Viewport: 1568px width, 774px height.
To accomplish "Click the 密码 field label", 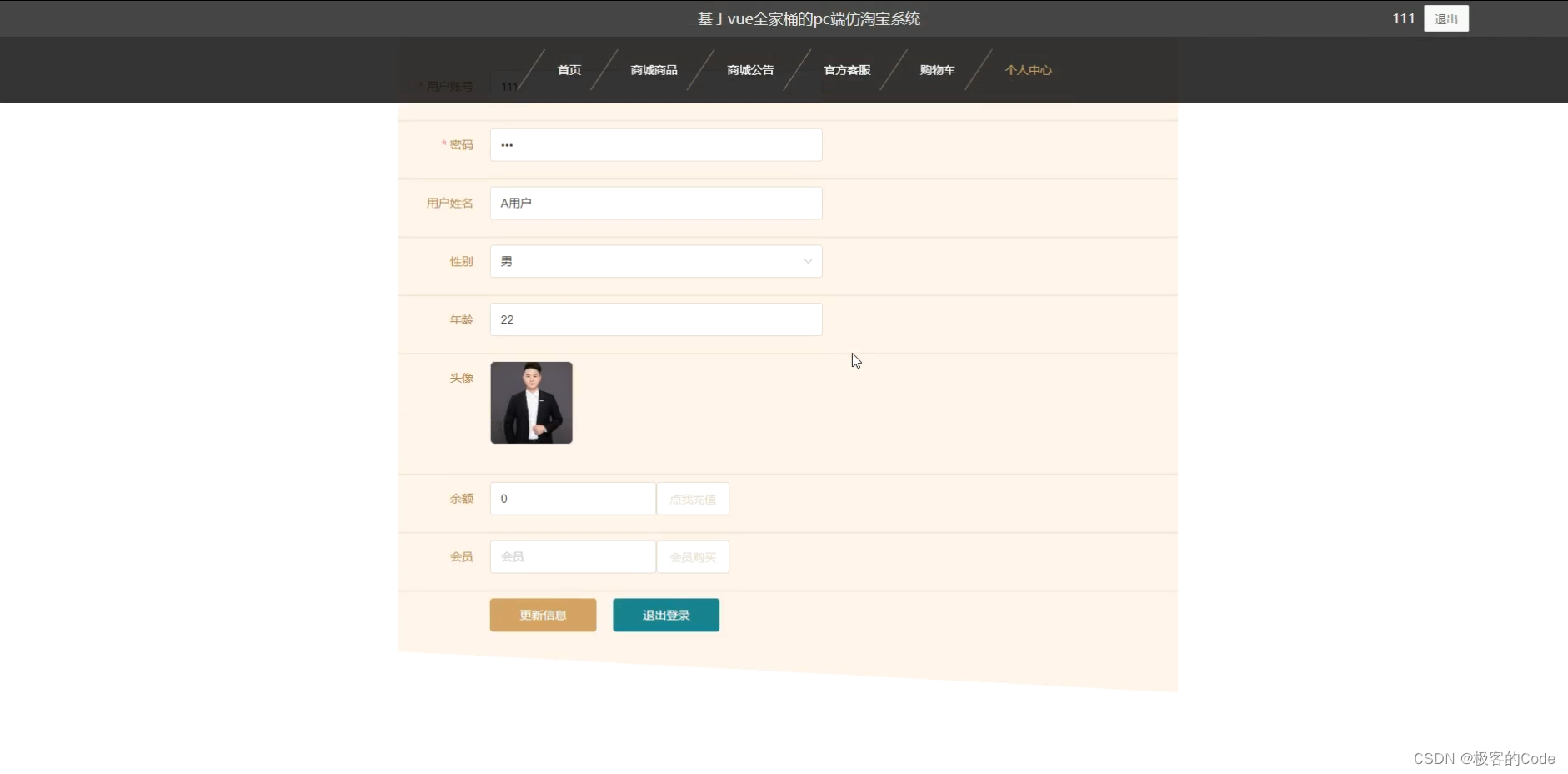I will pos(461,145).
